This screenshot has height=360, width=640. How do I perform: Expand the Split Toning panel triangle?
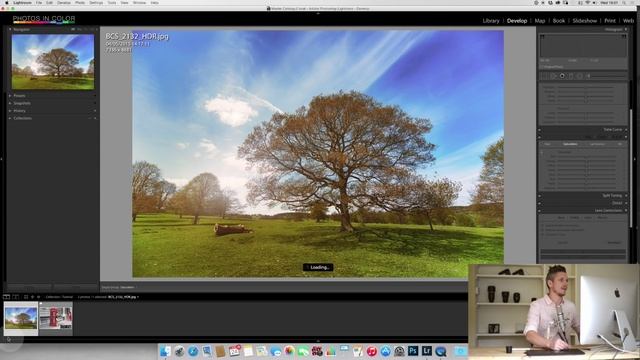click(626, 196)
